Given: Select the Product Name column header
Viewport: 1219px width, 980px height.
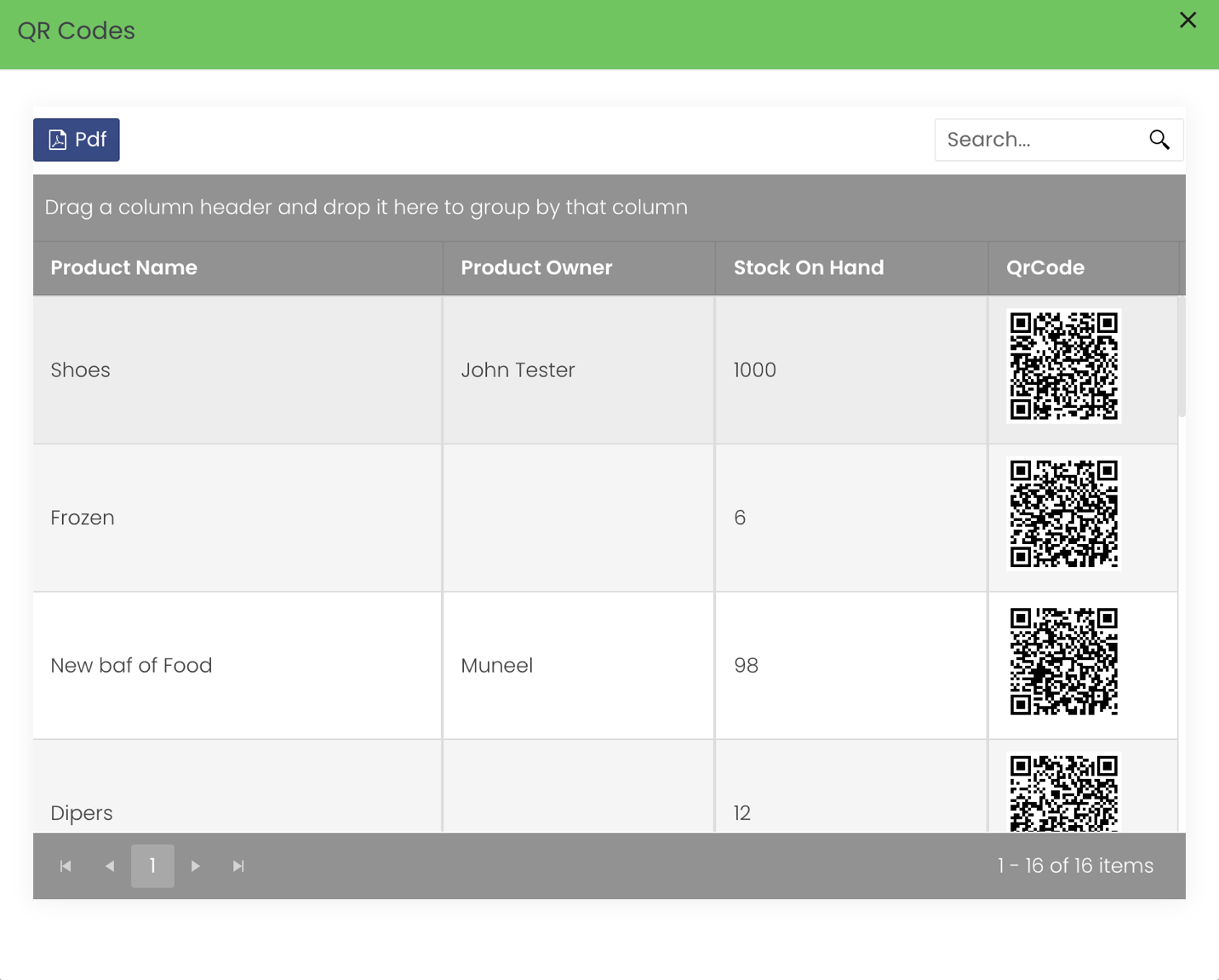Looking at the screenshot, I should point(124,267).
